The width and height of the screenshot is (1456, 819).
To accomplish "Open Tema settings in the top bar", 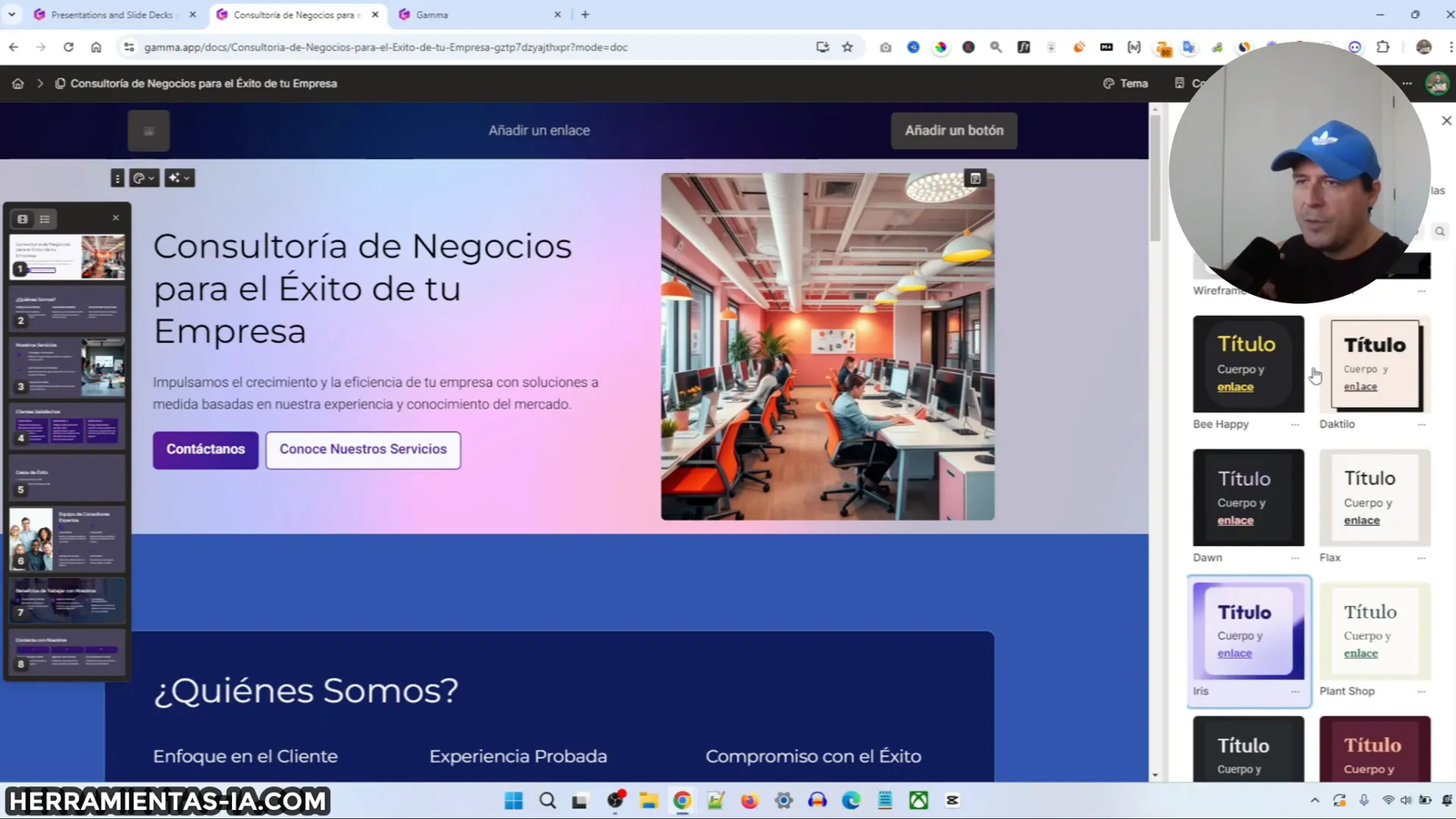I will click(1126, 83).
